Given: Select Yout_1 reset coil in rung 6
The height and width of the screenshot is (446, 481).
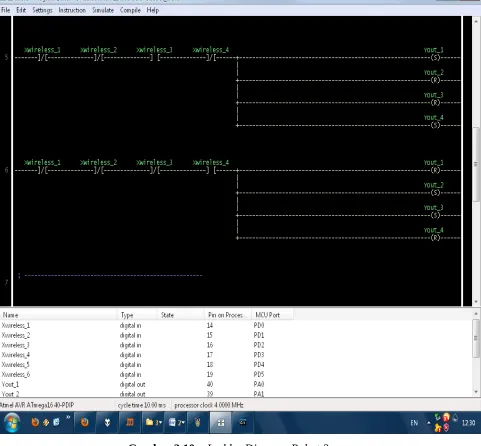Looking at the screenshot, I should click(435, 170).
